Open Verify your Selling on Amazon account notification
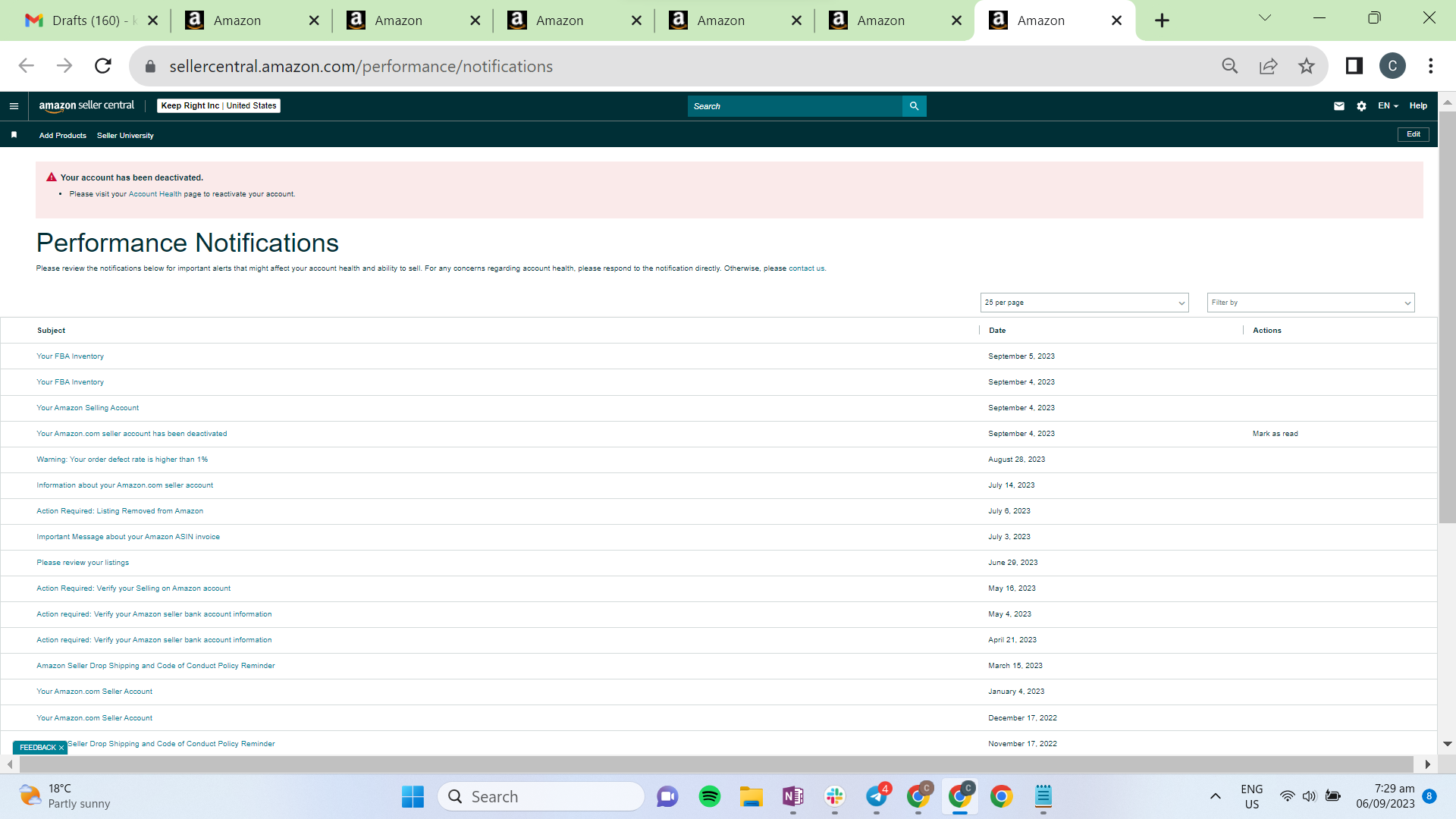The width and height of the screenshot is (1456, 819). tap(133, 588)
